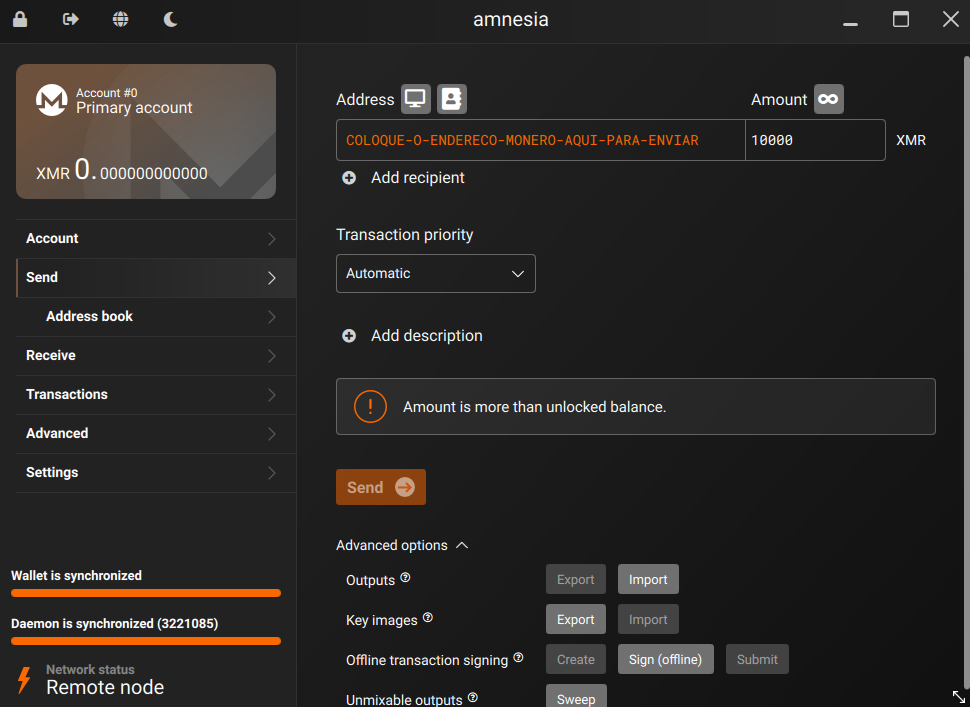Click the warning exclamation icon
This screenshot has width=970, height=707.
[370, 406]
